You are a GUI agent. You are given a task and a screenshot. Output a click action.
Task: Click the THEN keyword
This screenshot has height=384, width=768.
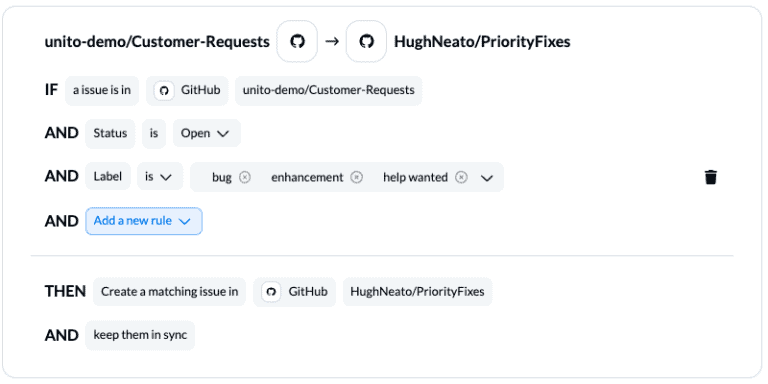coord(65,291)
